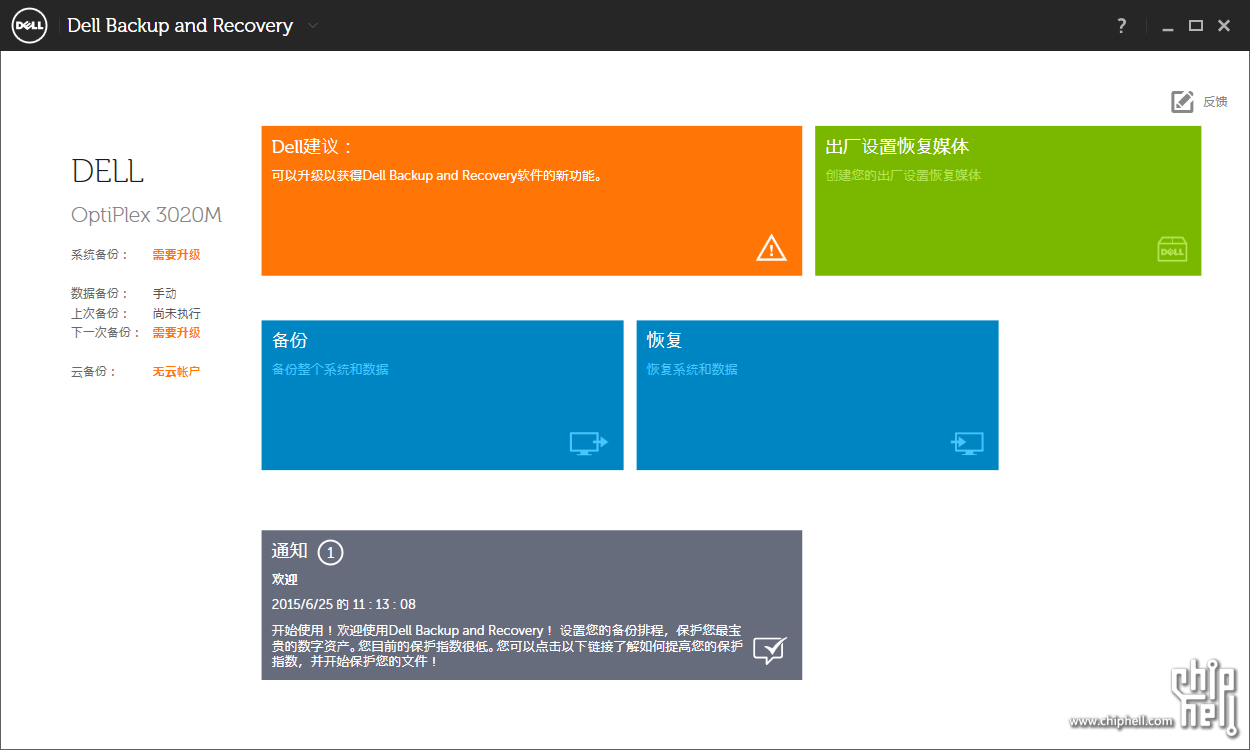
Task: Click the 反馈 feedback edit icon
Action: click(x=1182, y=101)
